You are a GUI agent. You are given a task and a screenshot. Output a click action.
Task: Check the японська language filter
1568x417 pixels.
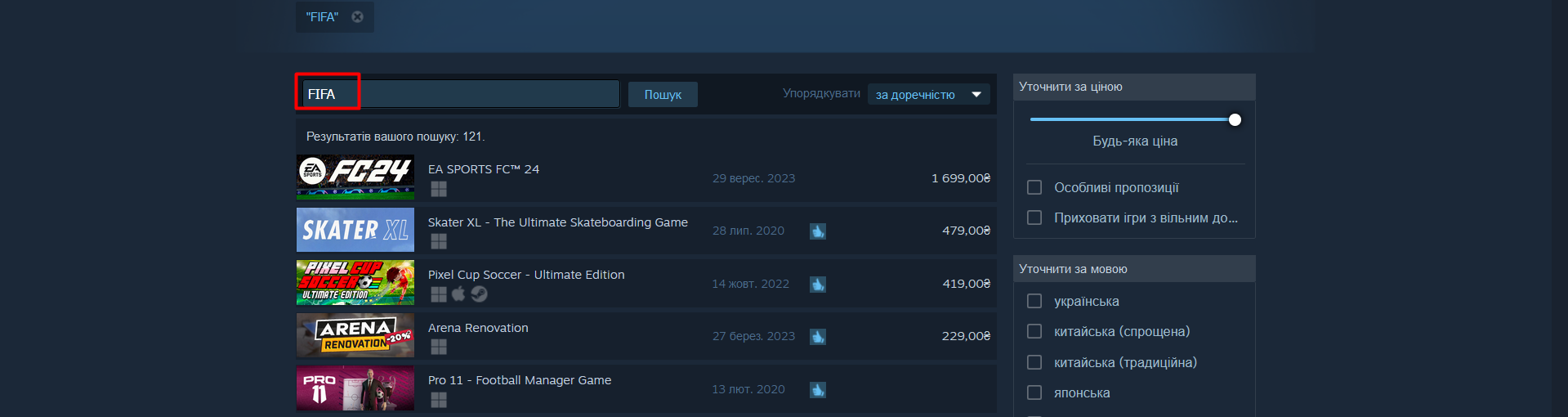[1034, 392]
